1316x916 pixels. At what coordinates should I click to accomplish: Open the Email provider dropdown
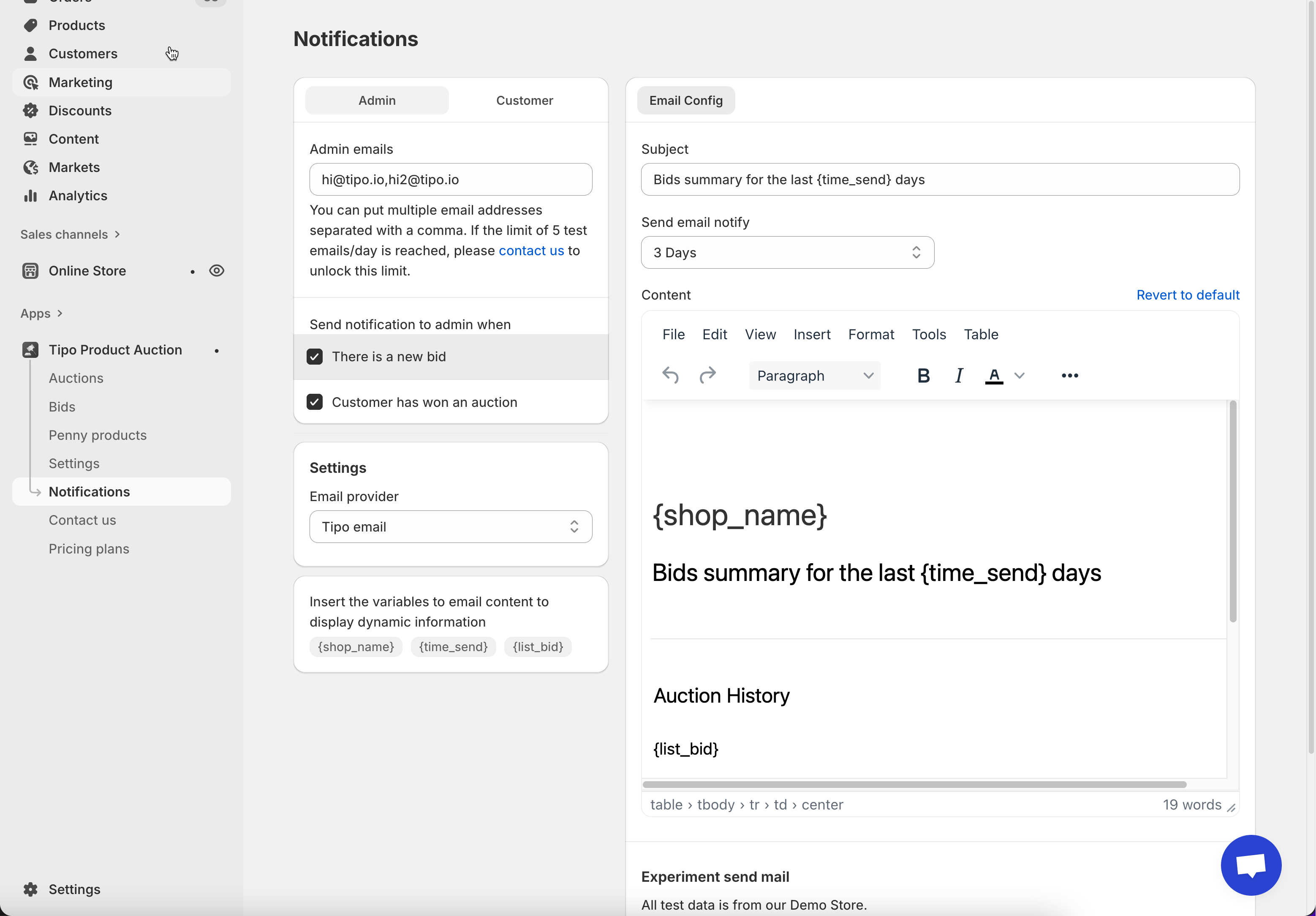tap(451, 526)
